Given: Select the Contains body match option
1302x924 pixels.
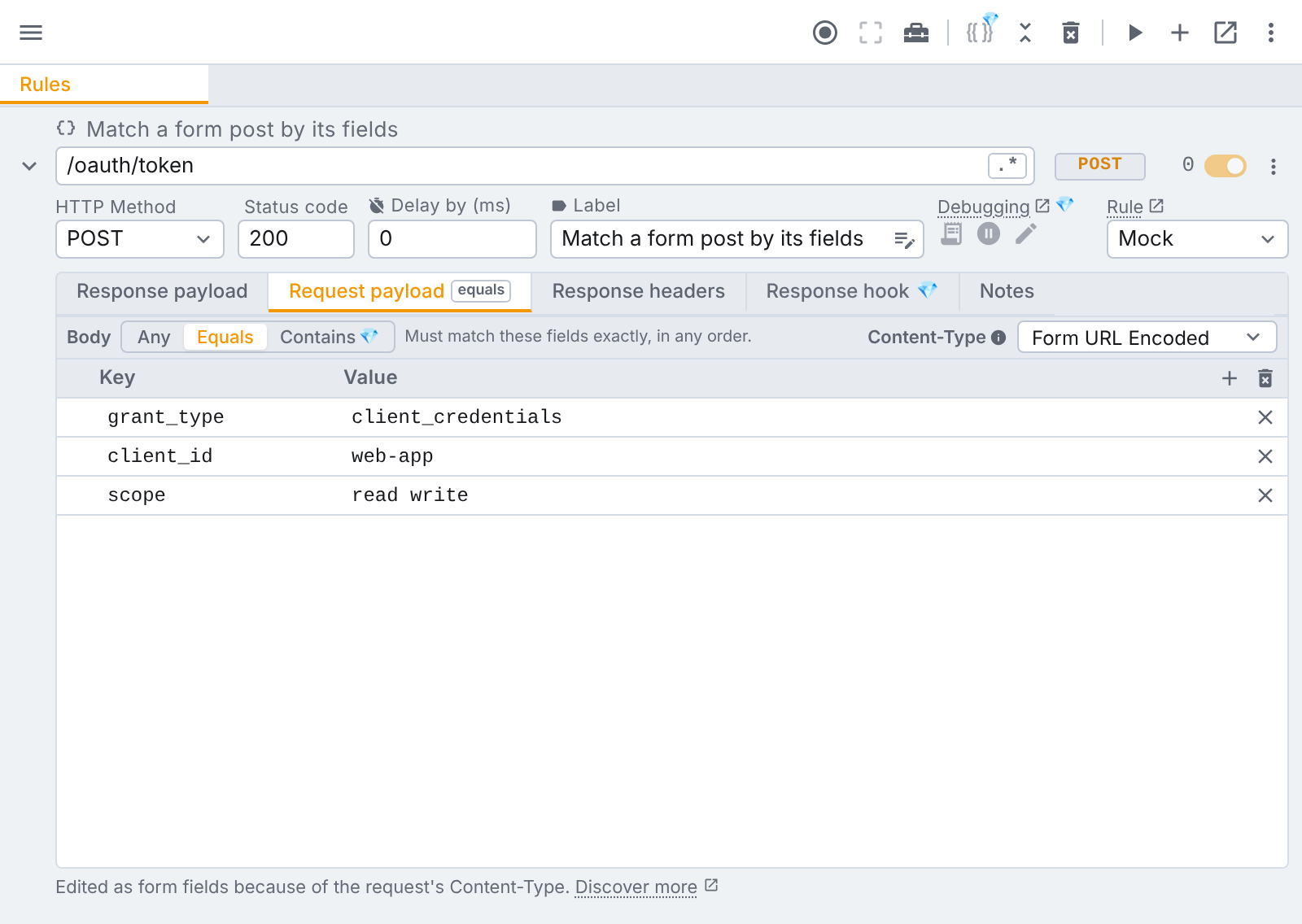Looking at the screenshot, I should [x=329, y=337].
